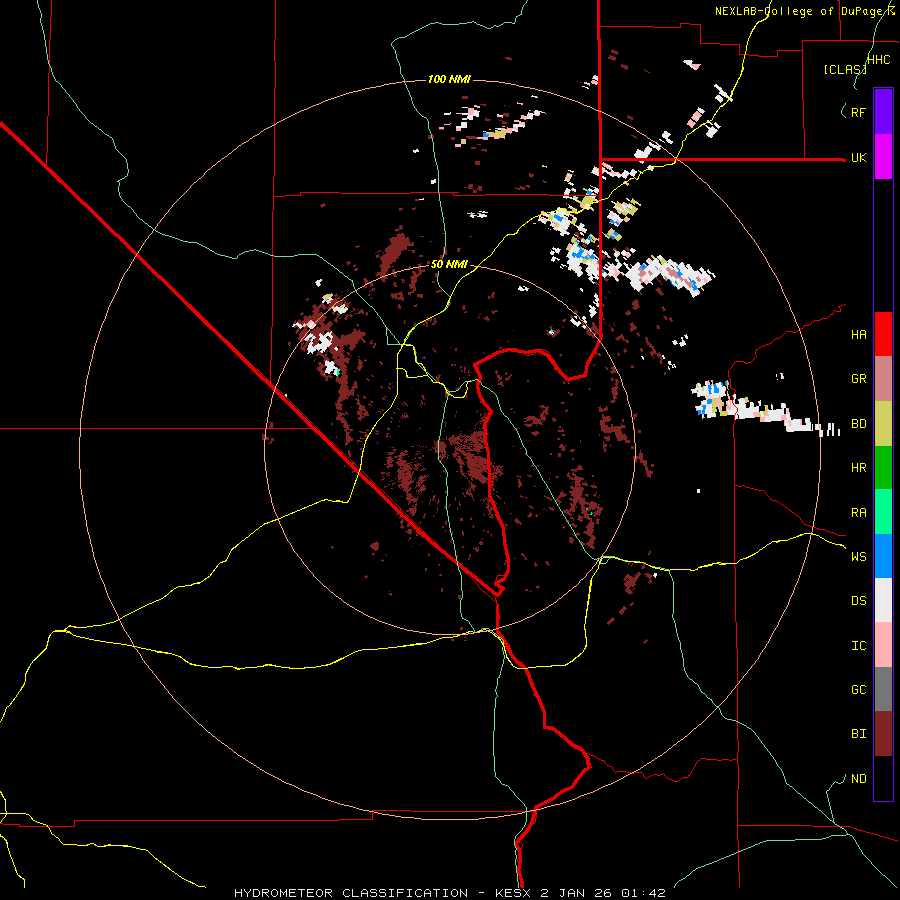Click the ND legend label
This screenshot has width=900, height=900.
[x=858, y=779]
